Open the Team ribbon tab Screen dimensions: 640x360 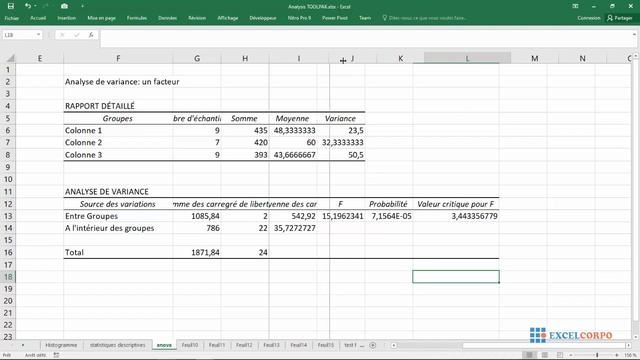click(365, 18)
